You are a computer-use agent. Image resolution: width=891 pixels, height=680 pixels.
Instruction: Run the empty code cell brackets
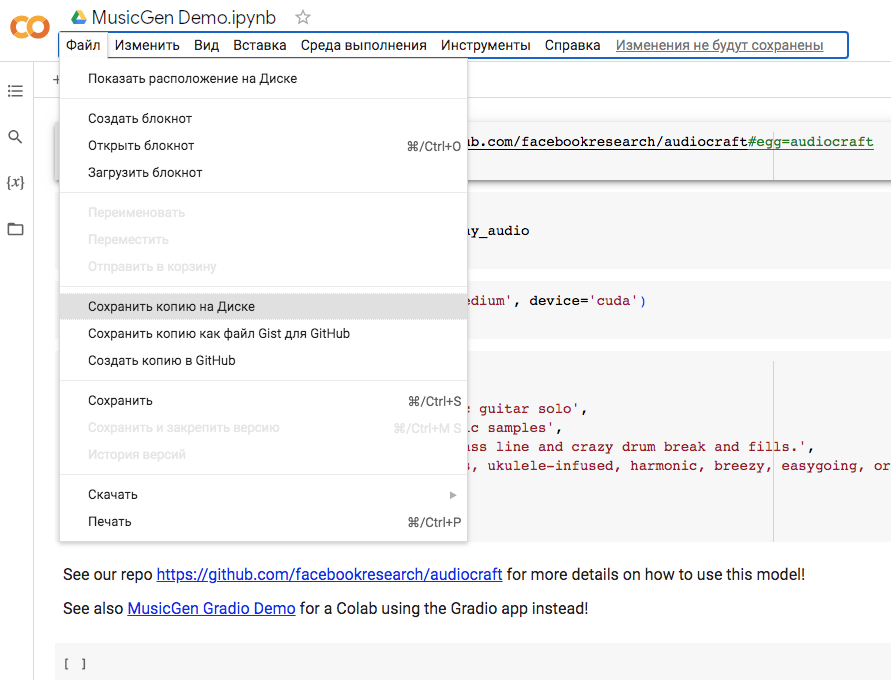[75, 664]
